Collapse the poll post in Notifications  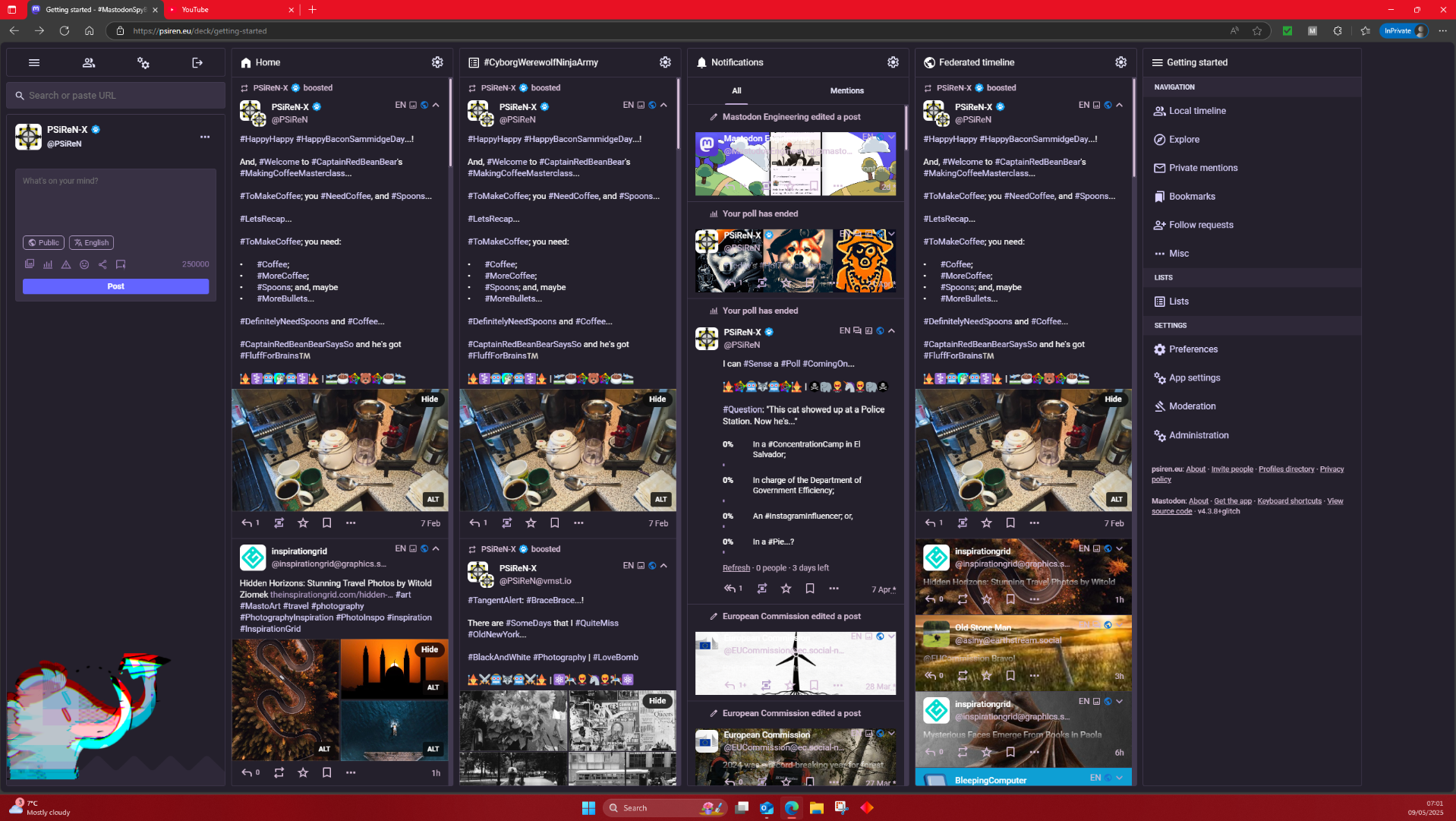[x=891, y=331]
